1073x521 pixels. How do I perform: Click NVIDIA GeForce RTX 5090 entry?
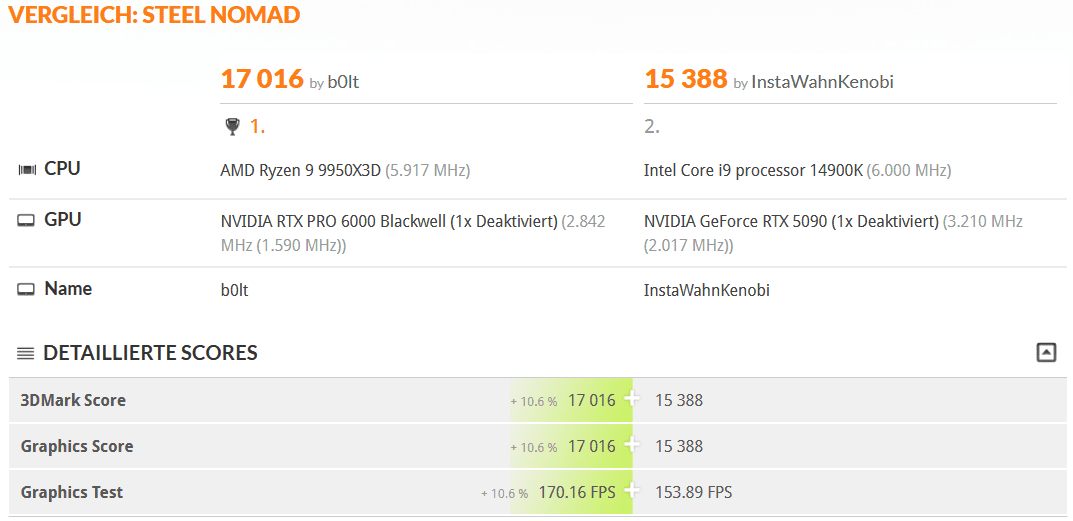coord(791,221)
